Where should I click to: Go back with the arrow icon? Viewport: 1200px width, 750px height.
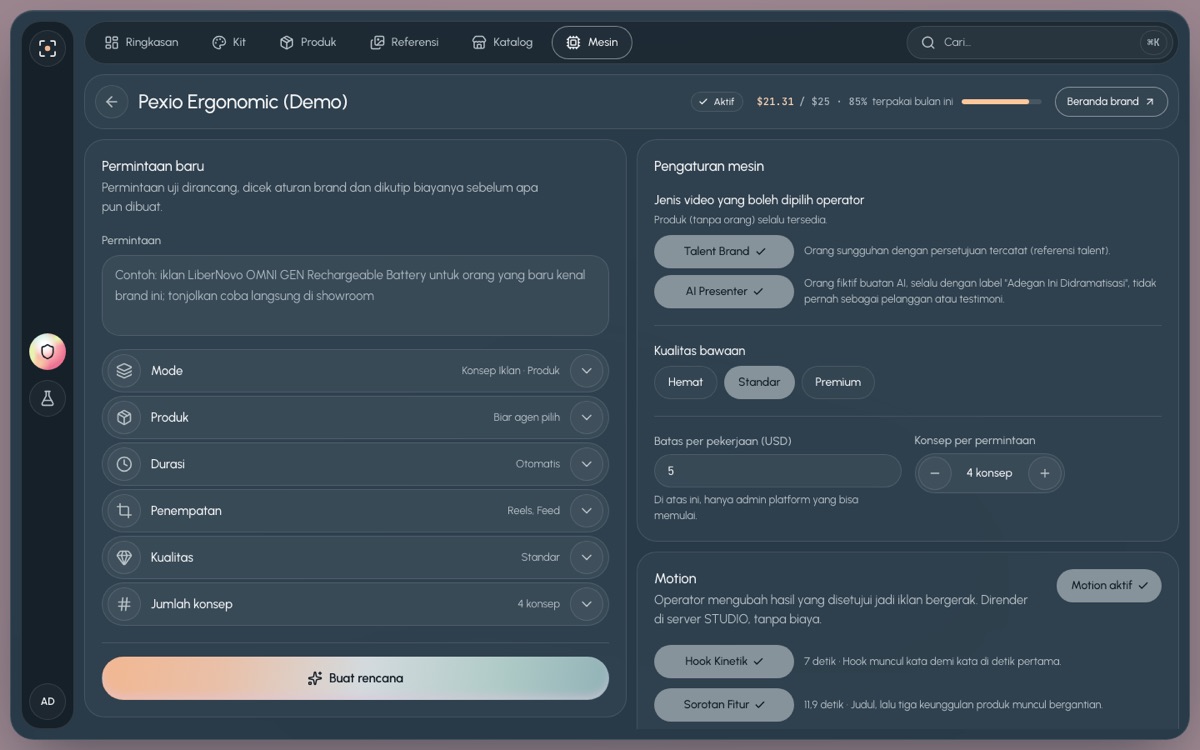point(111,102)
